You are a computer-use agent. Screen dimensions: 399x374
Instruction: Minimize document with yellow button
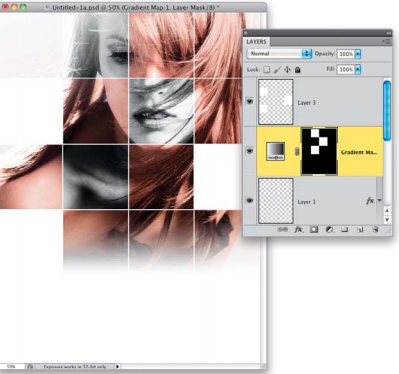pos(14,7)
